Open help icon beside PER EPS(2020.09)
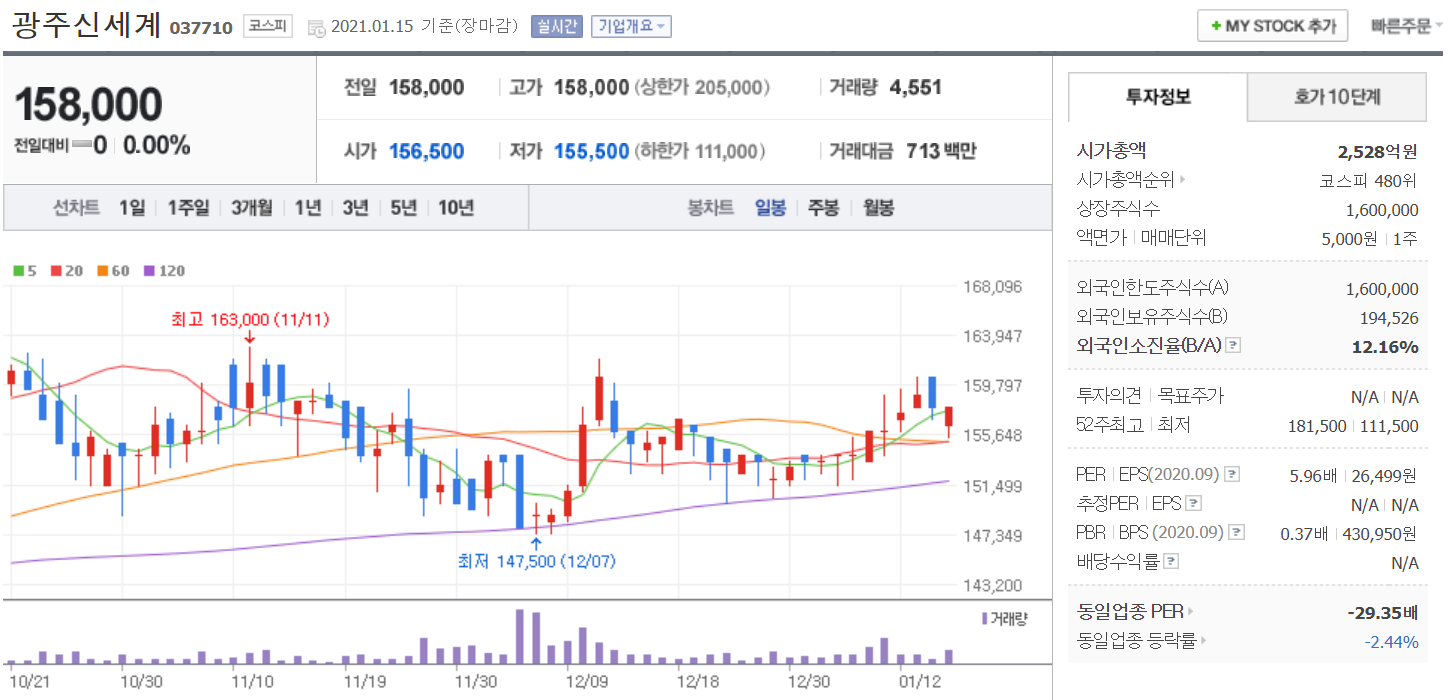This screenshot has height=700, width=1453. (x=1232, y=474)
